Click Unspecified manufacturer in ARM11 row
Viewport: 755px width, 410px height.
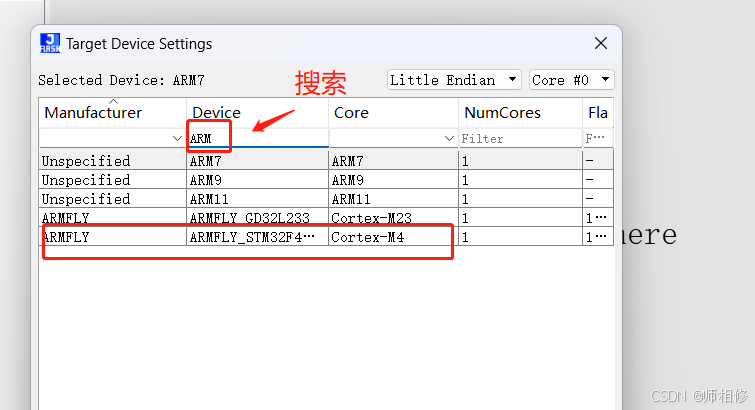[113, 199]
